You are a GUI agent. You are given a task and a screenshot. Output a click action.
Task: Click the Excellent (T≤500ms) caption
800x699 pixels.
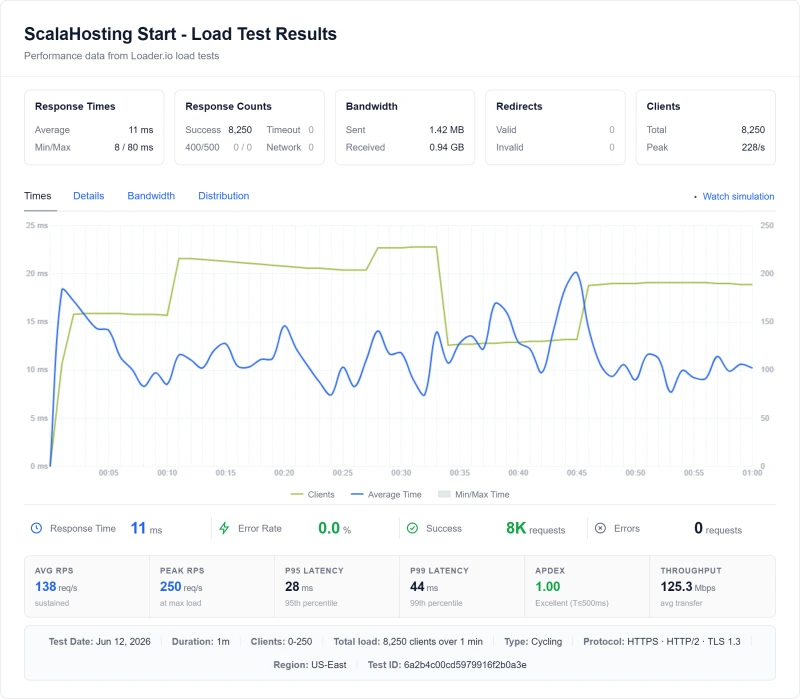572,603
